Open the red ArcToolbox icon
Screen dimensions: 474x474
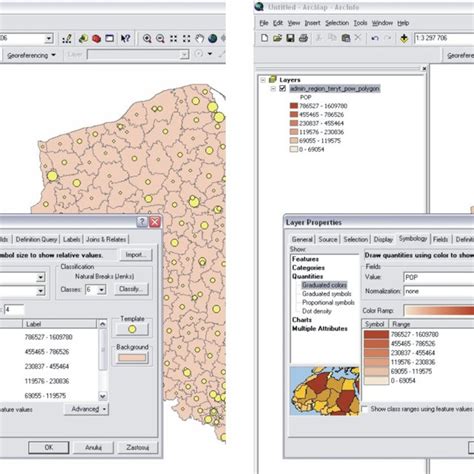click(x=96, y=39)
